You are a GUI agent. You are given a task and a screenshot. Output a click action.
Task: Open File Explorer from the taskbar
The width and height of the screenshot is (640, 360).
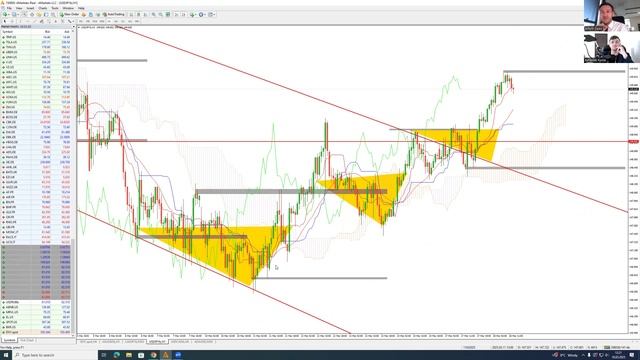(x=129, y=355)
